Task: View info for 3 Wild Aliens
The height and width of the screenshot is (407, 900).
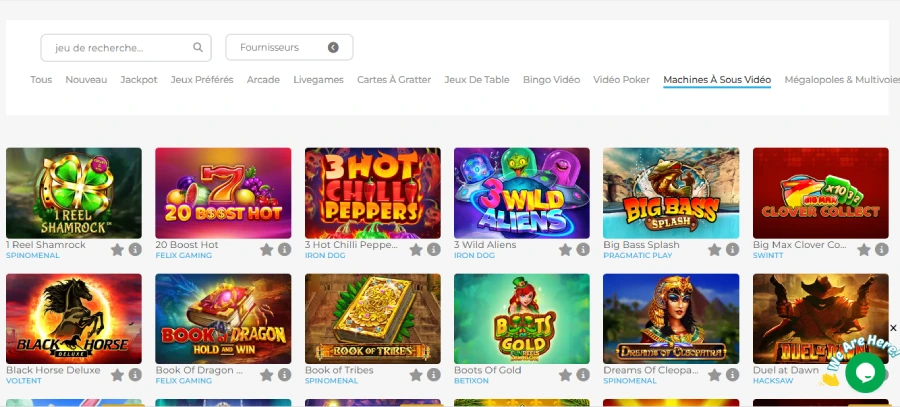Action: (583, 250)
